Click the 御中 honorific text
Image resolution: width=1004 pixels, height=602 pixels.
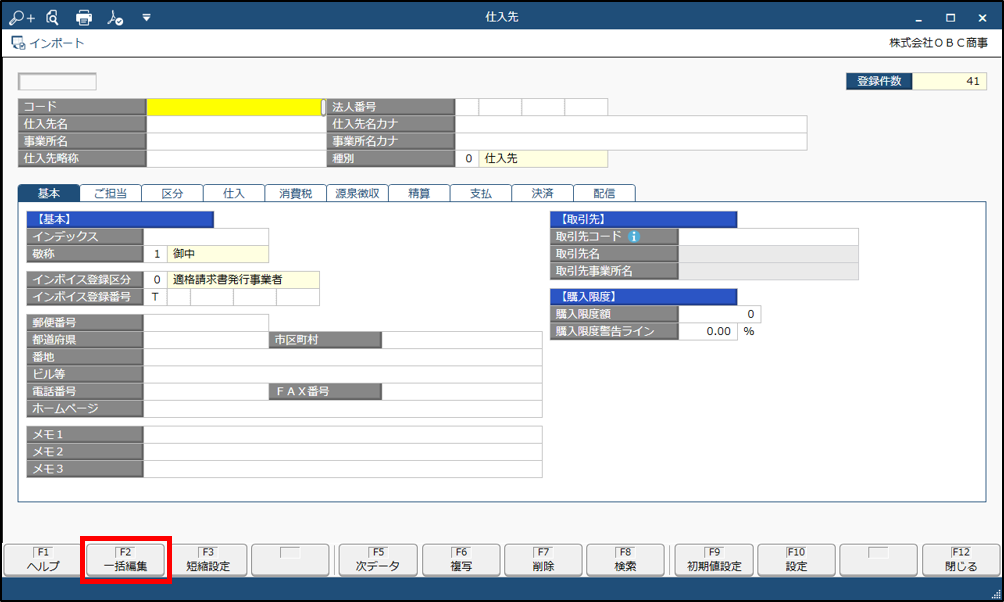[184, 254]
